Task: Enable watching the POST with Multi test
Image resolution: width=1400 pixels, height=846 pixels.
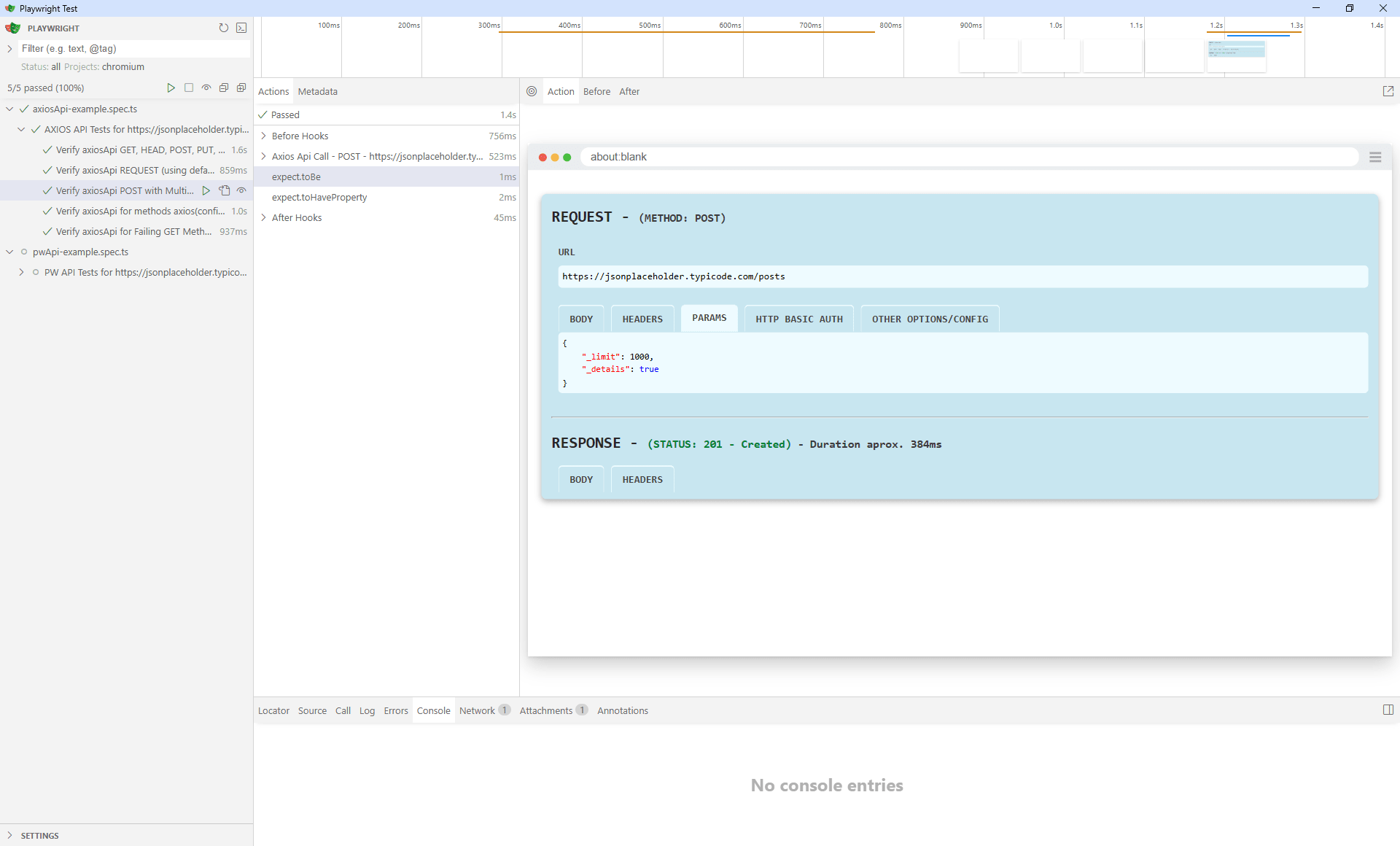Action: pyautogui.click(x=241, y=190)
